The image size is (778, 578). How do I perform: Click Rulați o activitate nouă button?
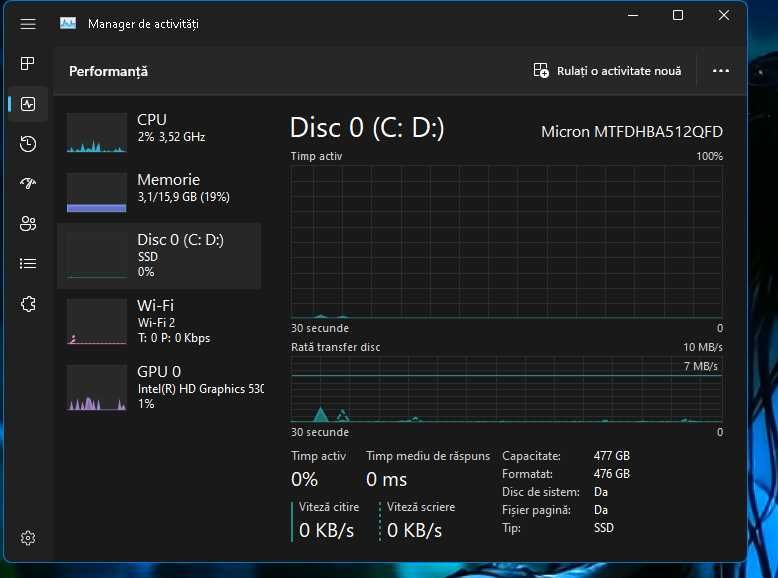point(607,71)
